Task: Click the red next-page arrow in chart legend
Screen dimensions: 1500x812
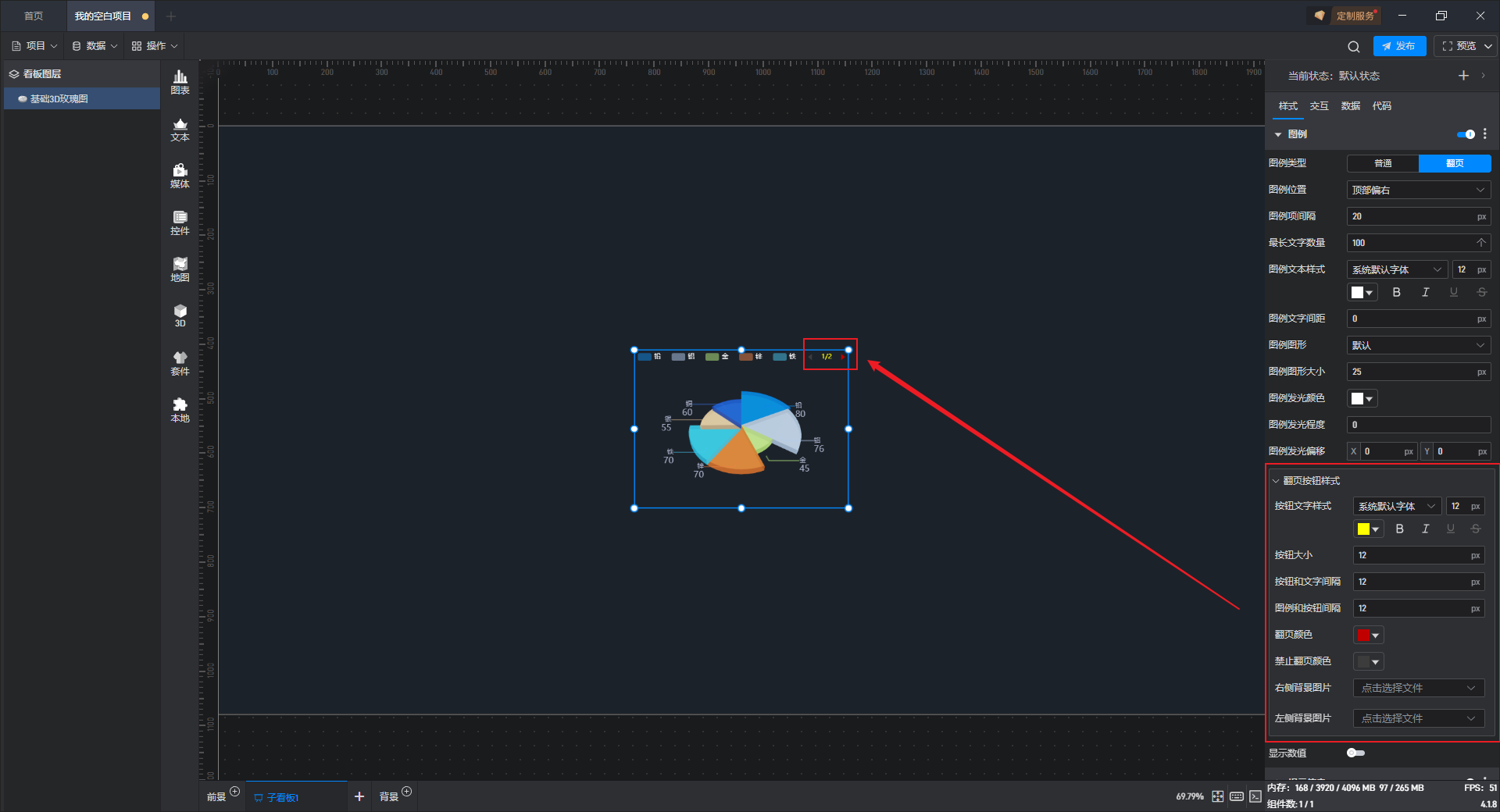Action: 843,357
